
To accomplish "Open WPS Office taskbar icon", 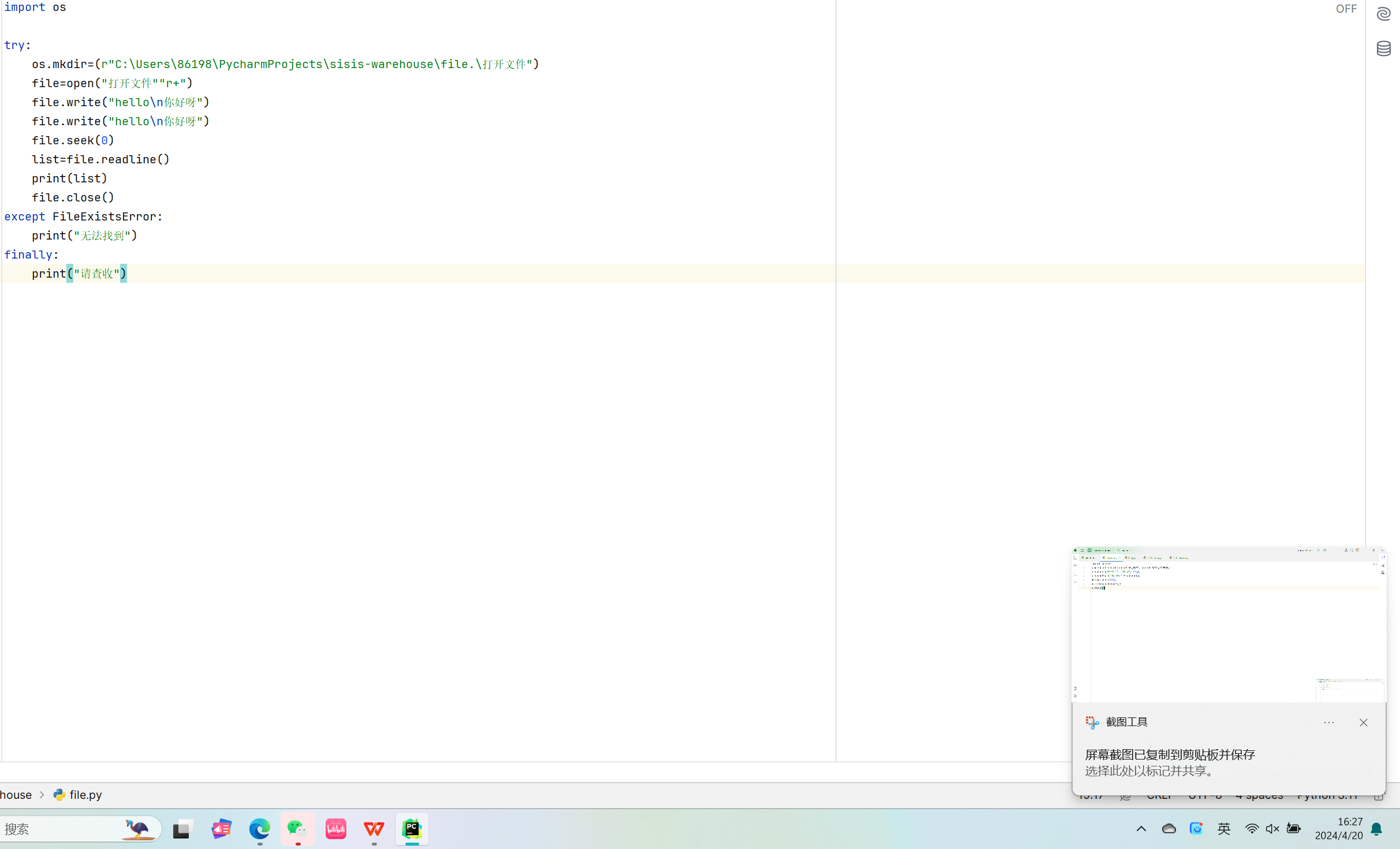I will [374, 829].
